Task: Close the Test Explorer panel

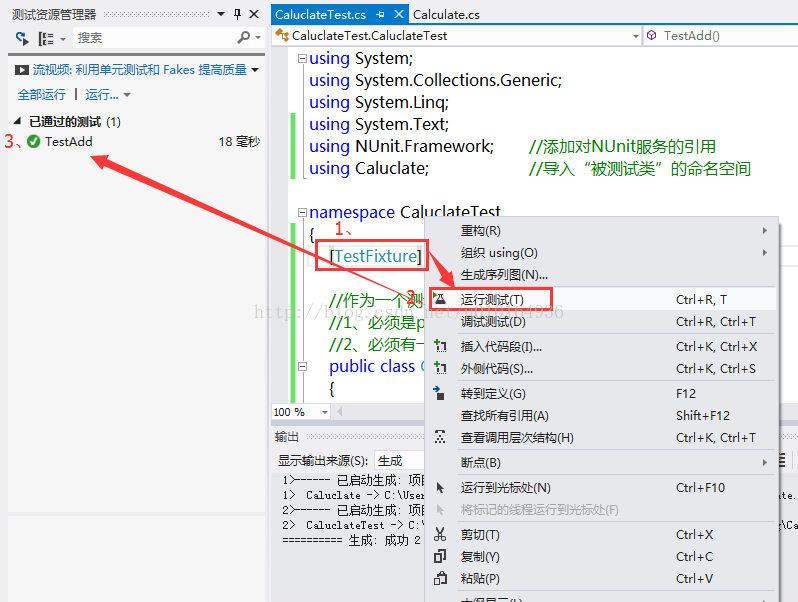Action: tap(254, 14)
